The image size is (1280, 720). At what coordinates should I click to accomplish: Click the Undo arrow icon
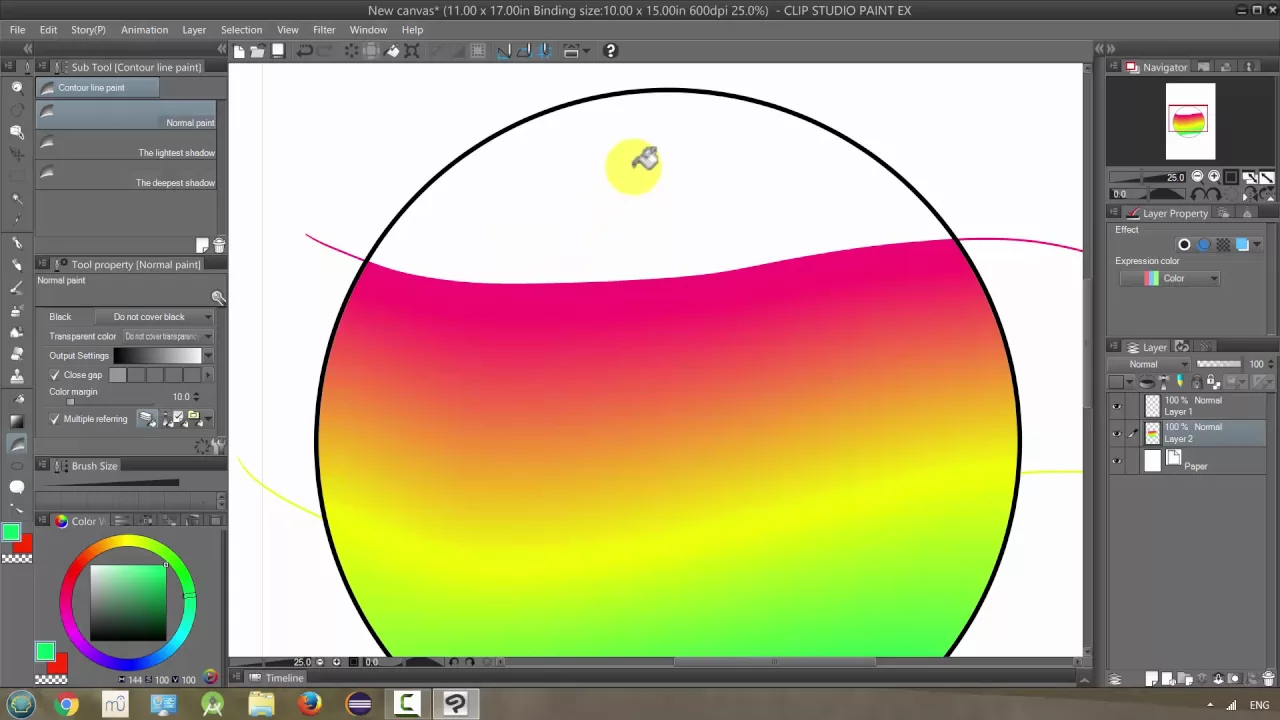click(x=305, y=51)
